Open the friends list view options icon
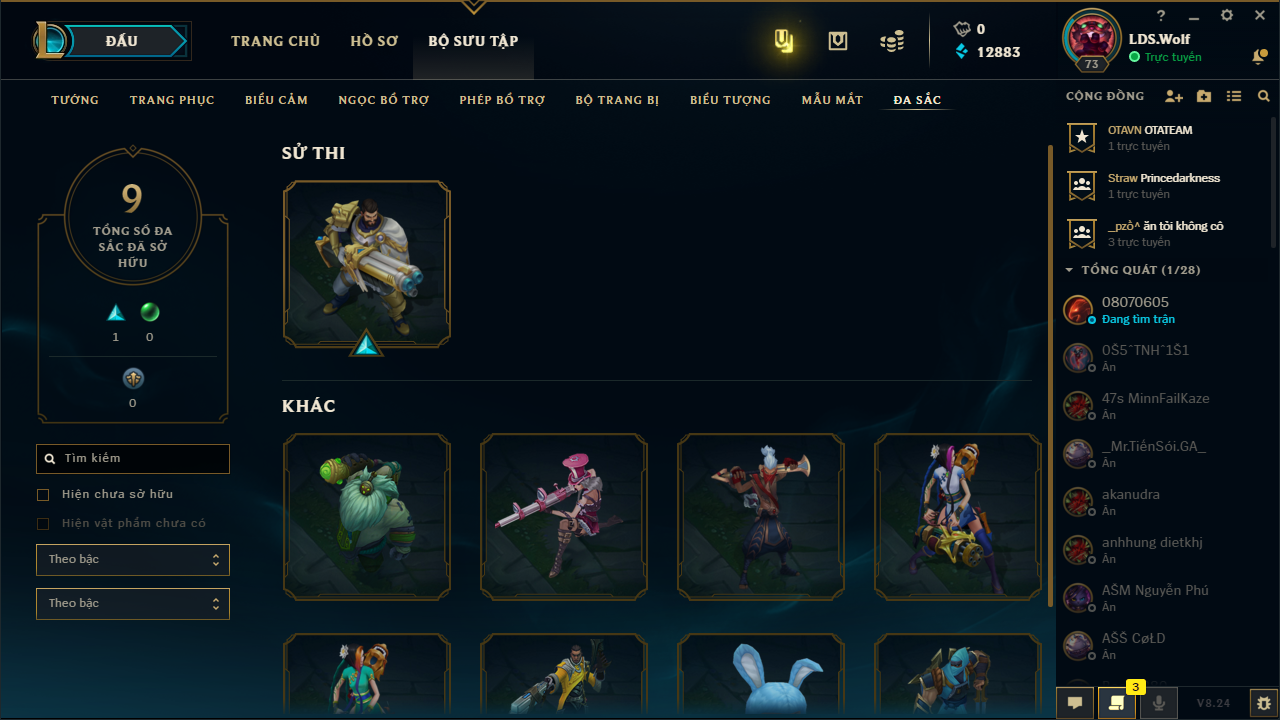Viewport: 1280px width, 720px height. tap(1234, 97)
